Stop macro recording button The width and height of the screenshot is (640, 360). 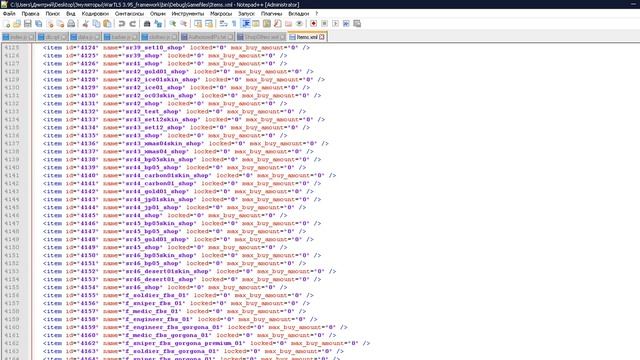[x=324, y=24]
